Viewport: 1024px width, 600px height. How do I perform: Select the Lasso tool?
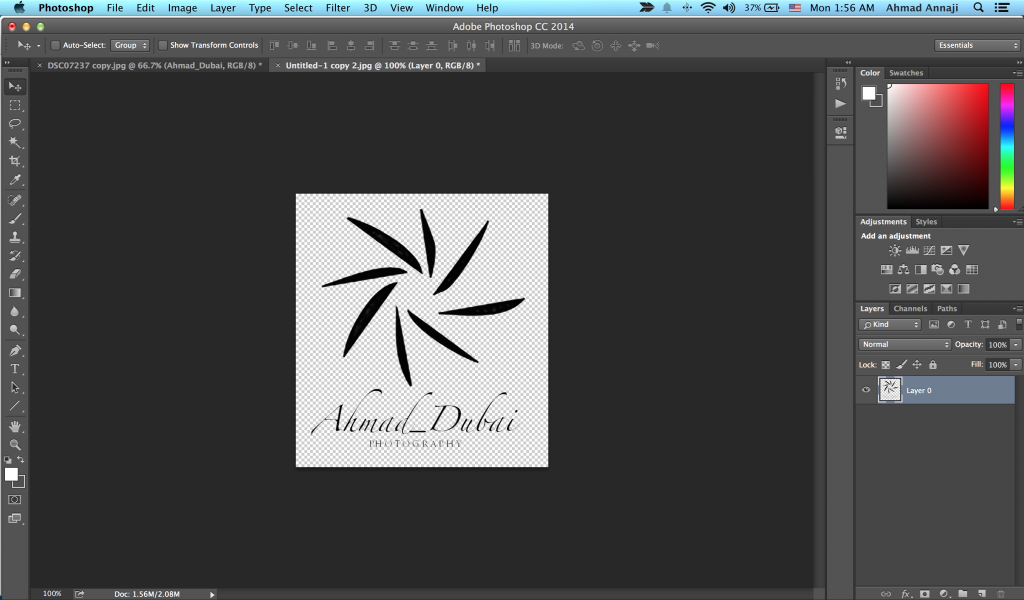click(15, 123)
